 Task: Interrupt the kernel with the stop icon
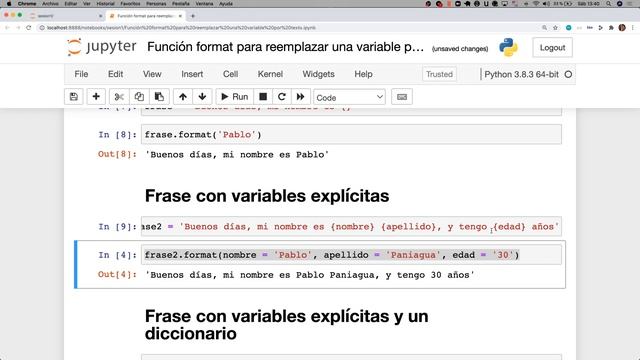tap(263, 97)
